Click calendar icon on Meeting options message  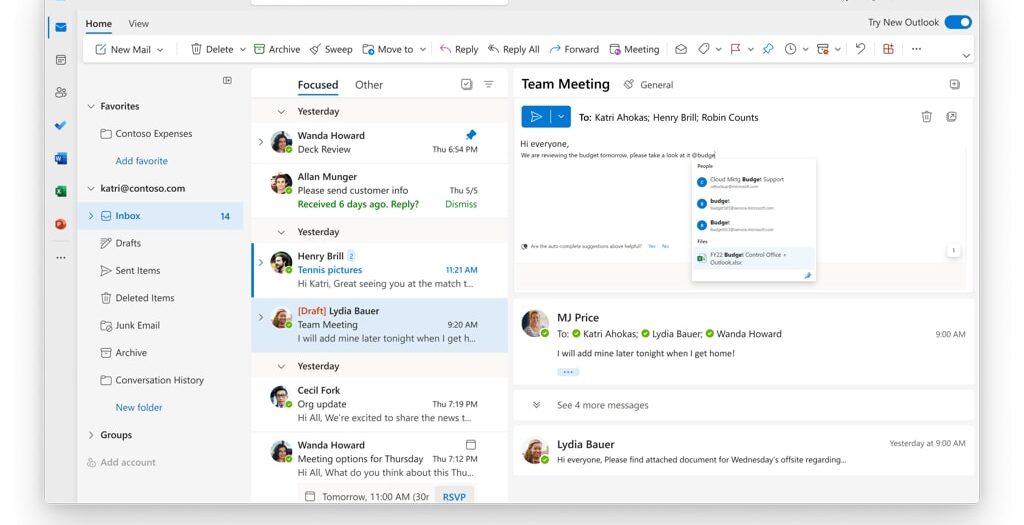pyautogui.click(x=471, y=445)
